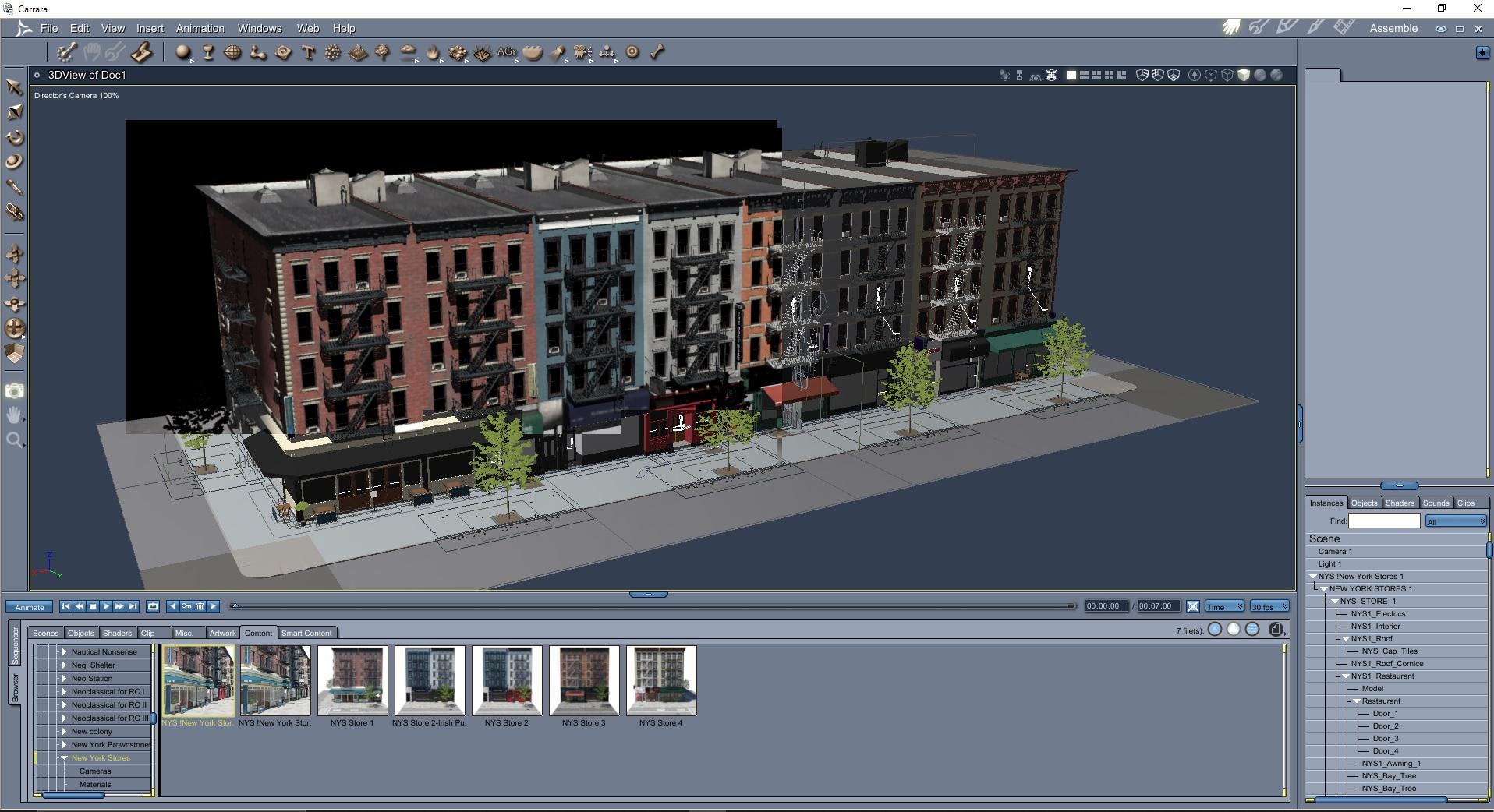
Task: Collapse the New York Stores folder
Action: coord(65,757)
